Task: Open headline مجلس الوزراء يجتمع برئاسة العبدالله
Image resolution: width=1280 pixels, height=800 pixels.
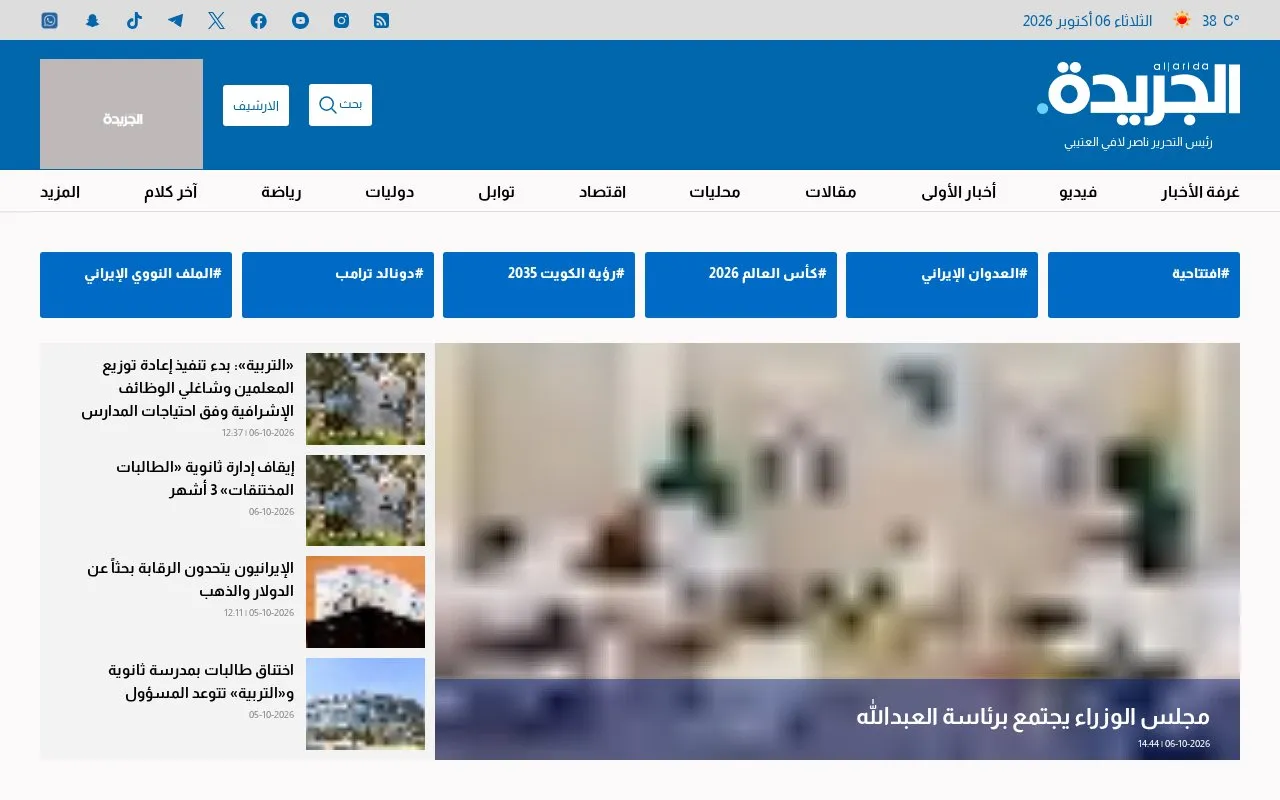Action: [x=1033, y=717]
